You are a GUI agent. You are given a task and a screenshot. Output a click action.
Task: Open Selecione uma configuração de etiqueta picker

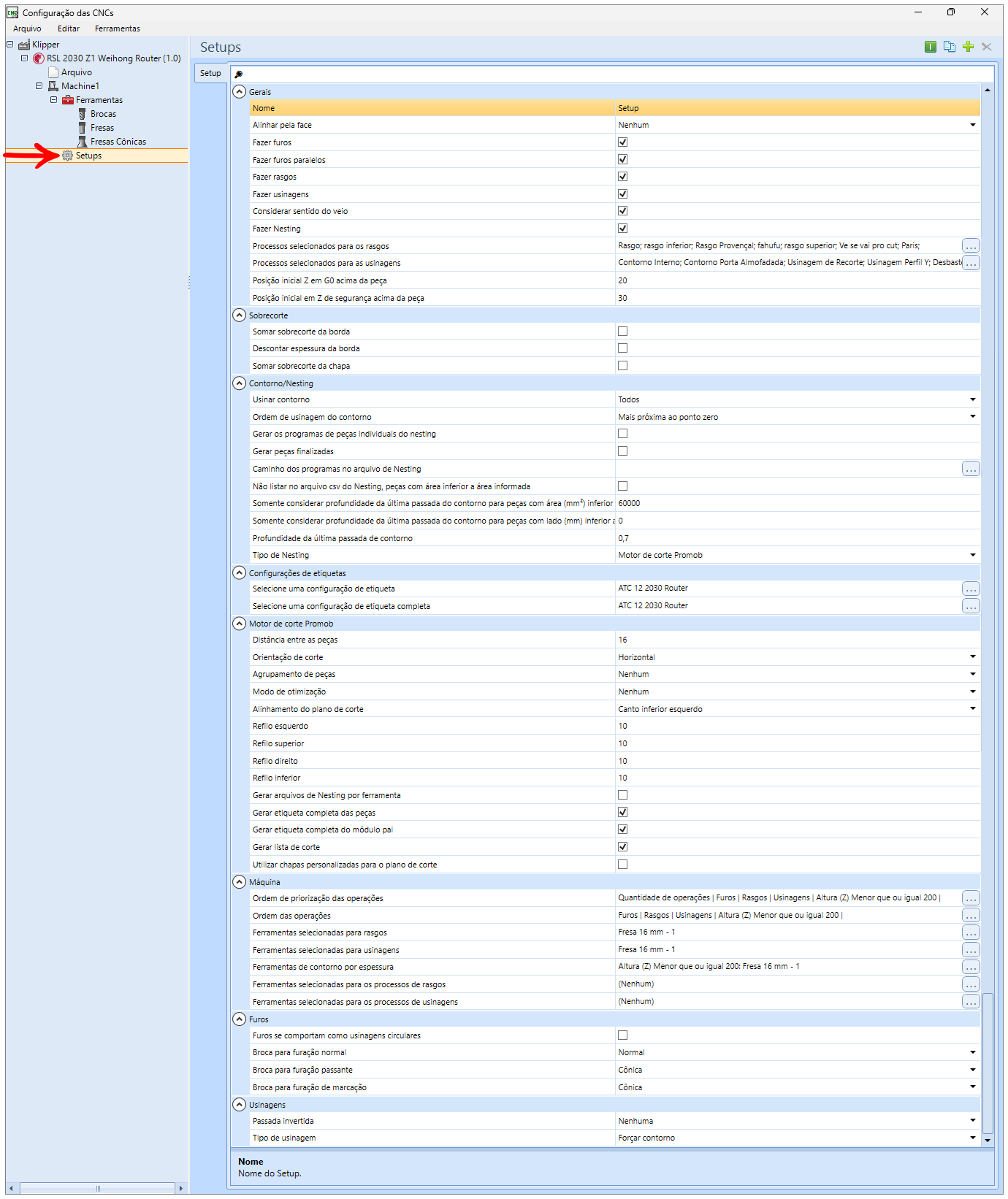(x=970, y=589)
